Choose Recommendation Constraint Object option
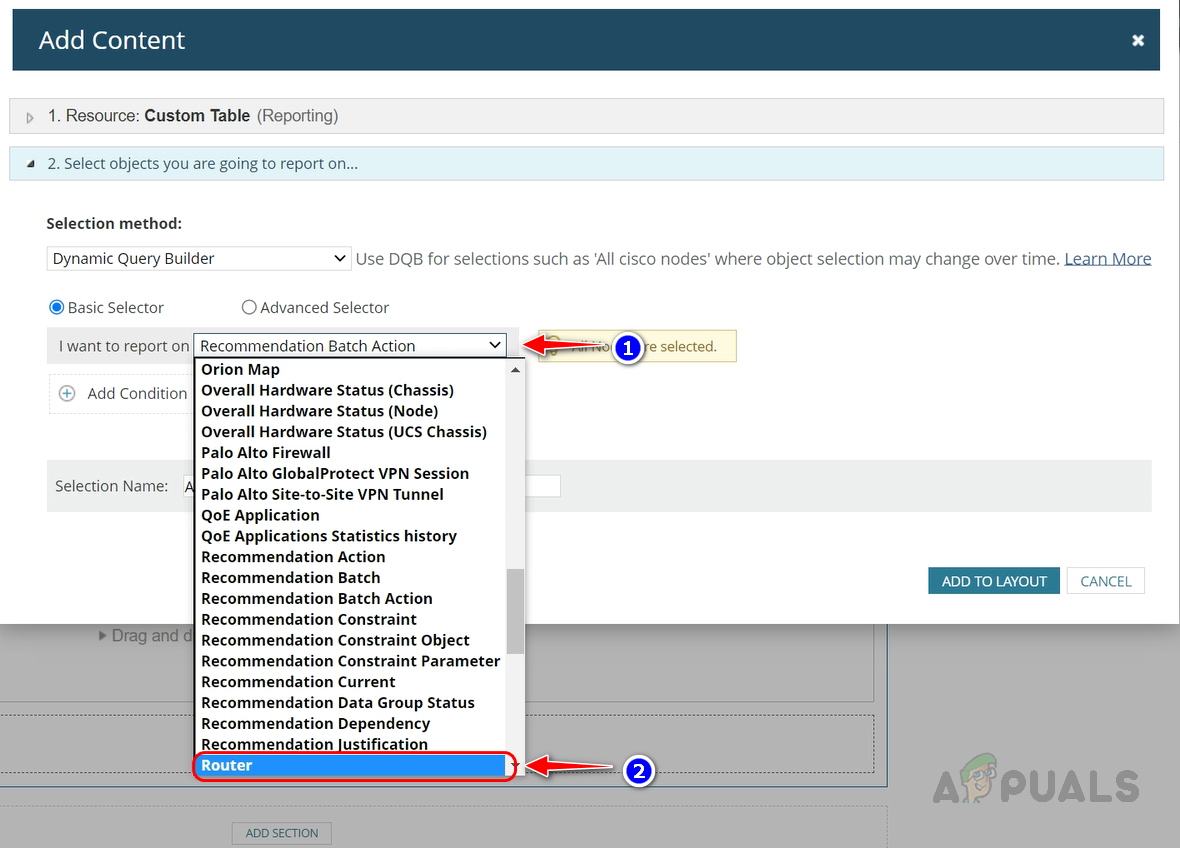 [x=351, y=640]
